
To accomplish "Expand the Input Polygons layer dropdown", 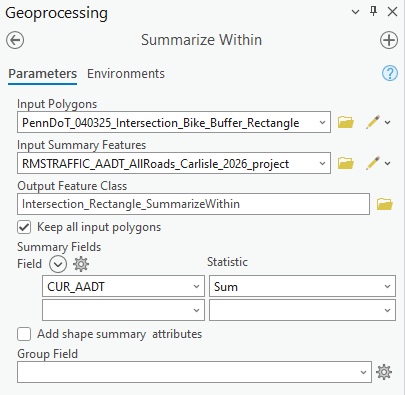I will [322, 122].
